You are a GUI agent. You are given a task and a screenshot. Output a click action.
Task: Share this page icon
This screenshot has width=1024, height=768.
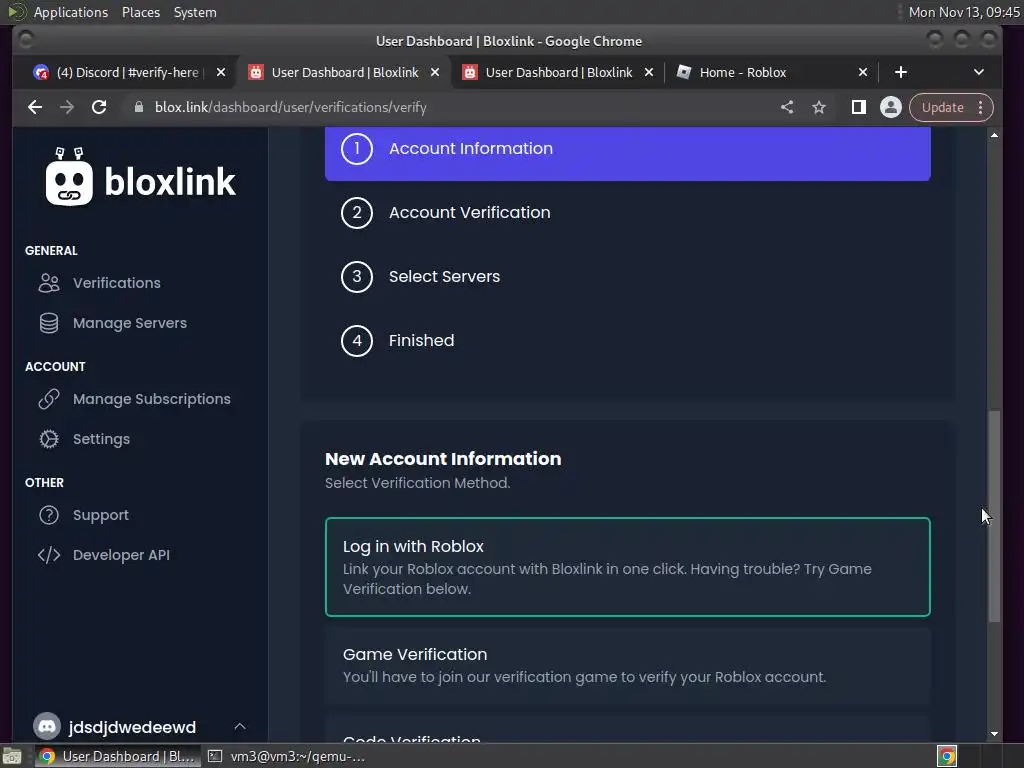[787, 107]
